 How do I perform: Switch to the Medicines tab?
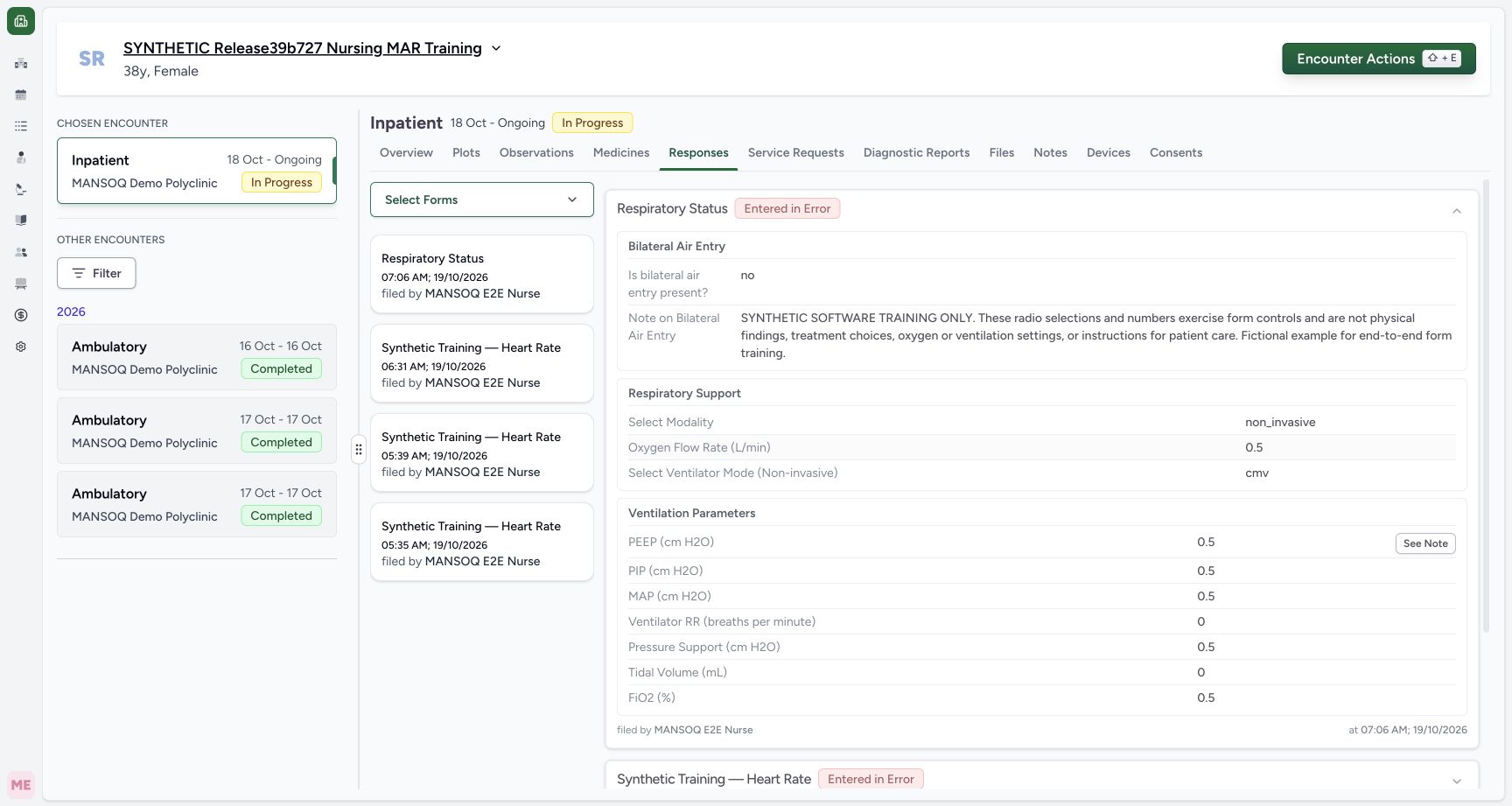click(621, 152)
